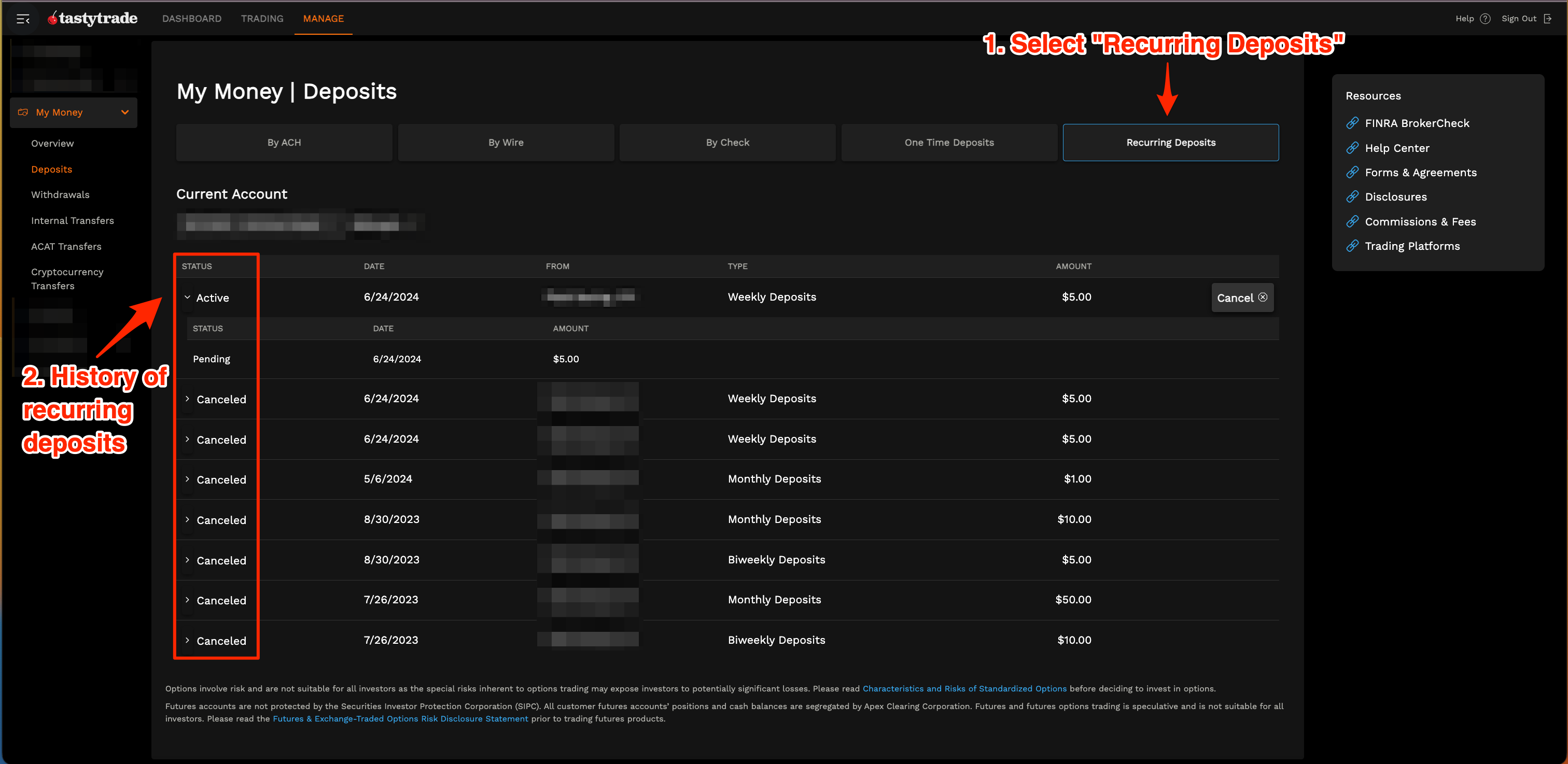Image resolution: width=1568 pixels, height=764 pixels.
Task: Click the link icon beside Disclosures
Action: (x=1352, y=196)
